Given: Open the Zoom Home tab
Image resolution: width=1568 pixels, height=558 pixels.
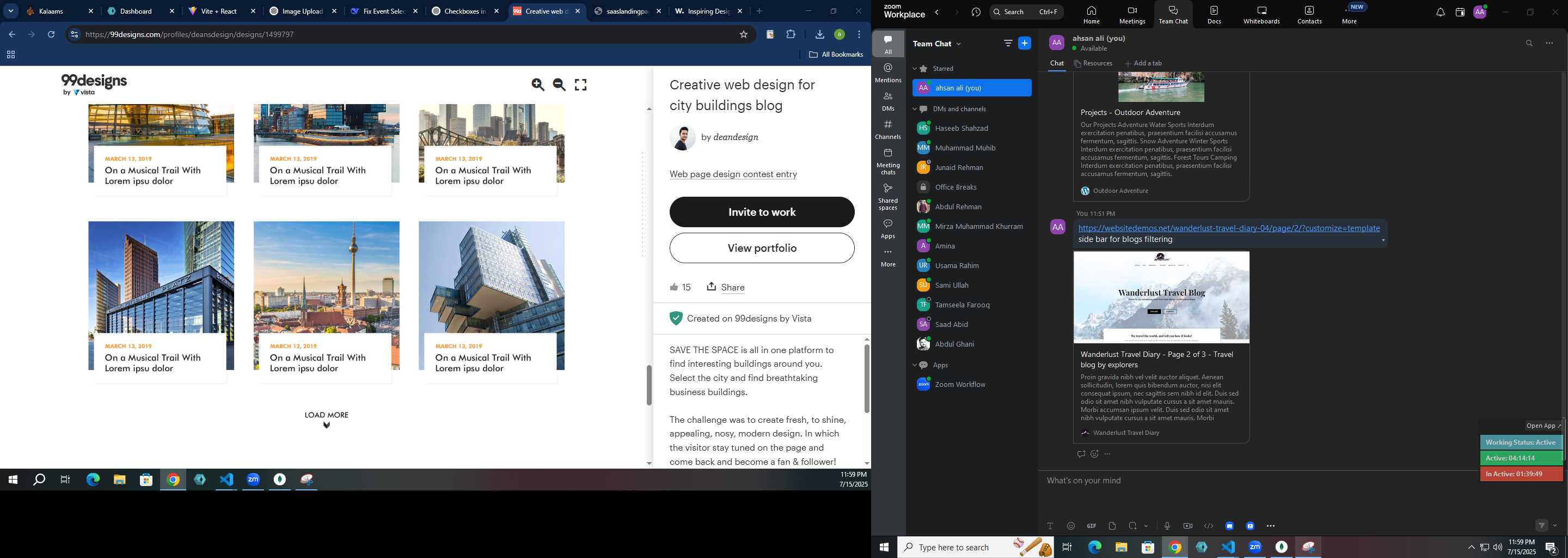Looking at the screenshot, I should [1092, 15].
